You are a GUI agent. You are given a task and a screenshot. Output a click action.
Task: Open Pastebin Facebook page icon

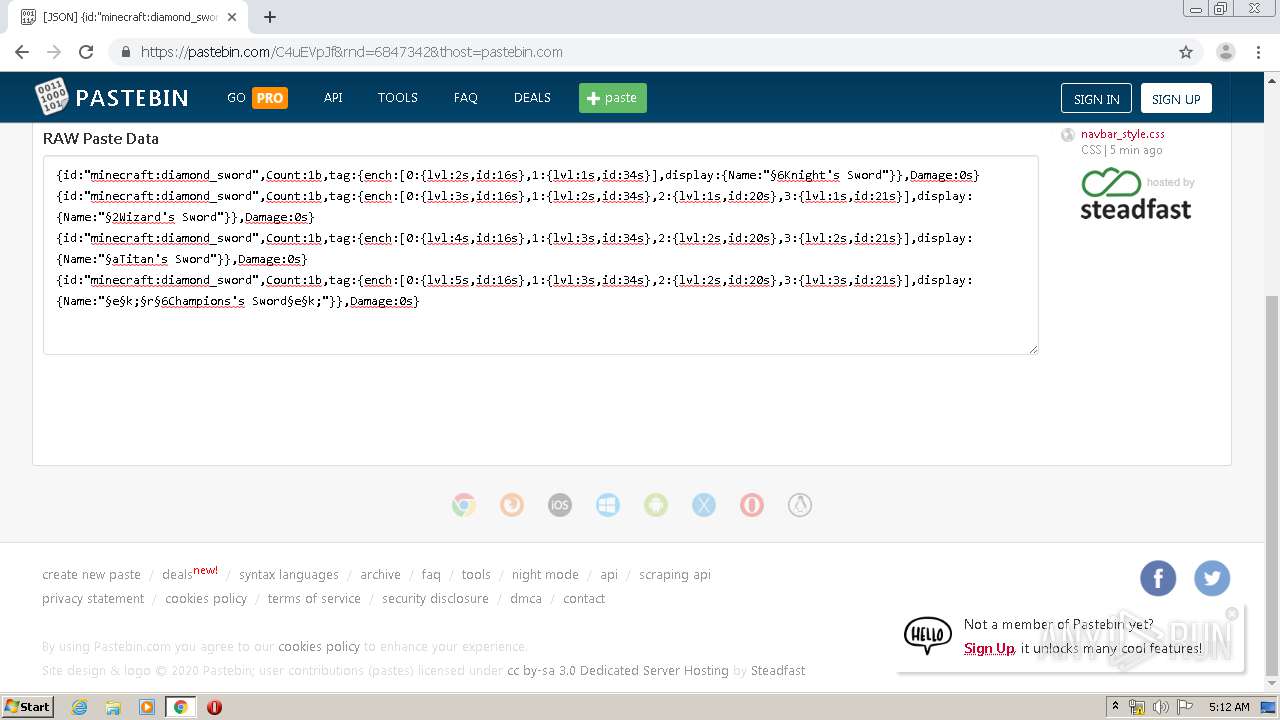pyautogui.click(x=1158, y=578)
